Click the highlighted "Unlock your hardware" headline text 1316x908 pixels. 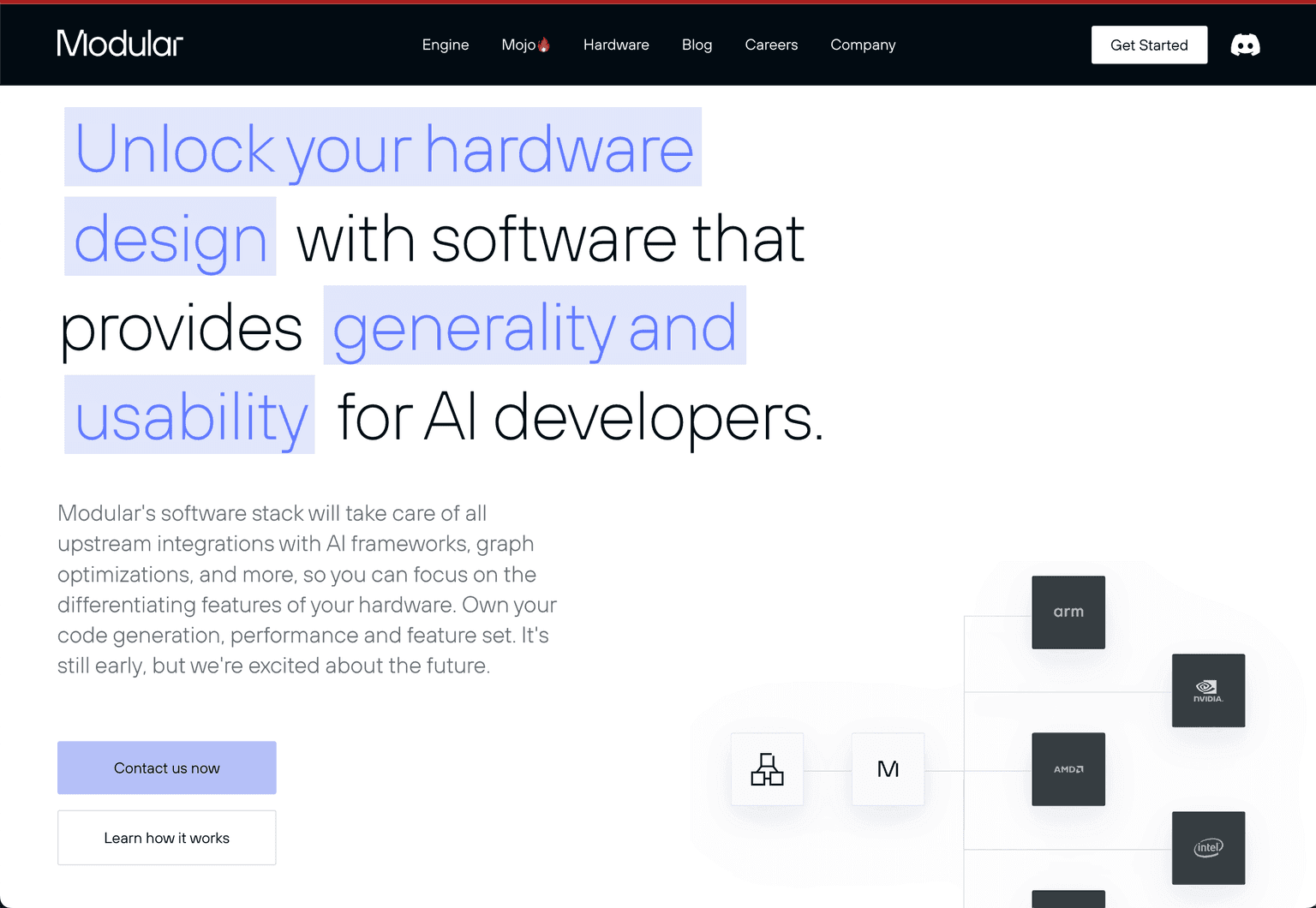pos(383,147)
